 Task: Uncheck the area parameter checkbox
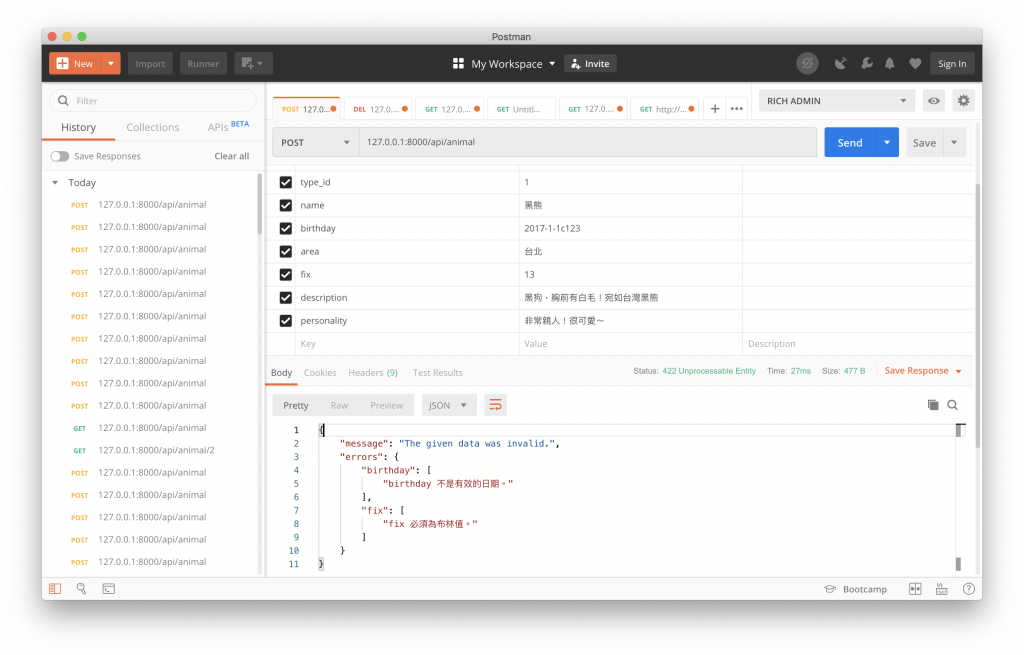coord(285,251)
